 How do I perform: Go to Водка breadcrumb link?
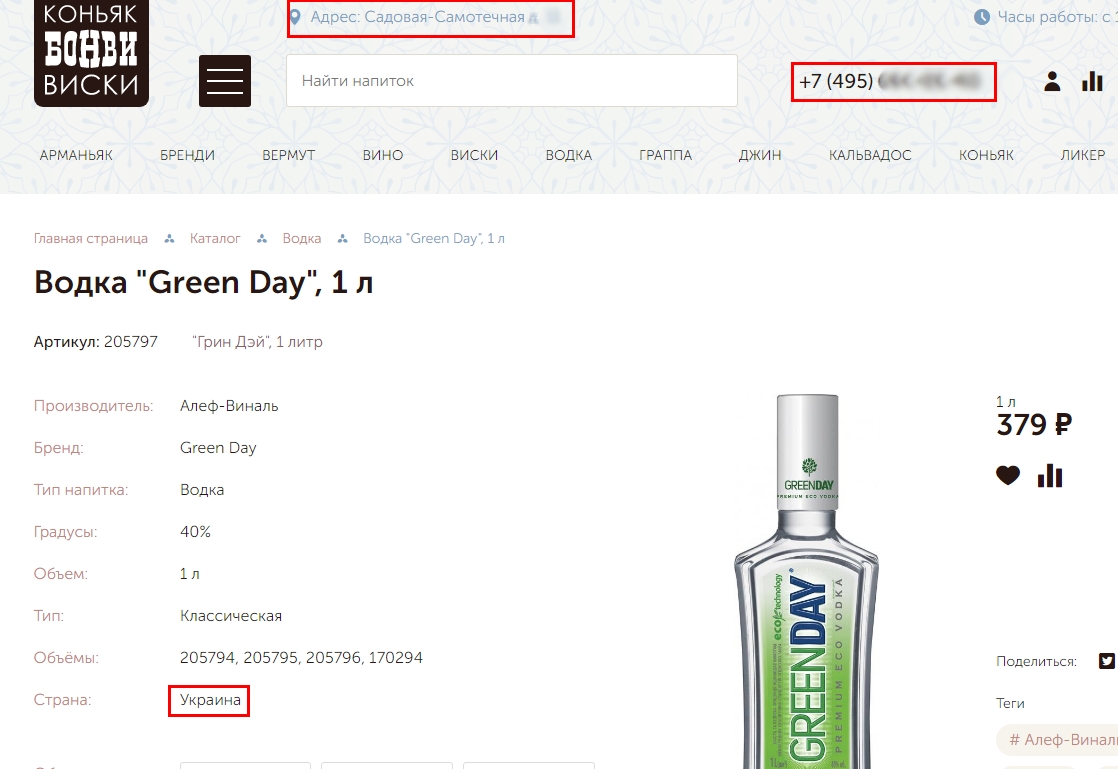tap(302, 239)
